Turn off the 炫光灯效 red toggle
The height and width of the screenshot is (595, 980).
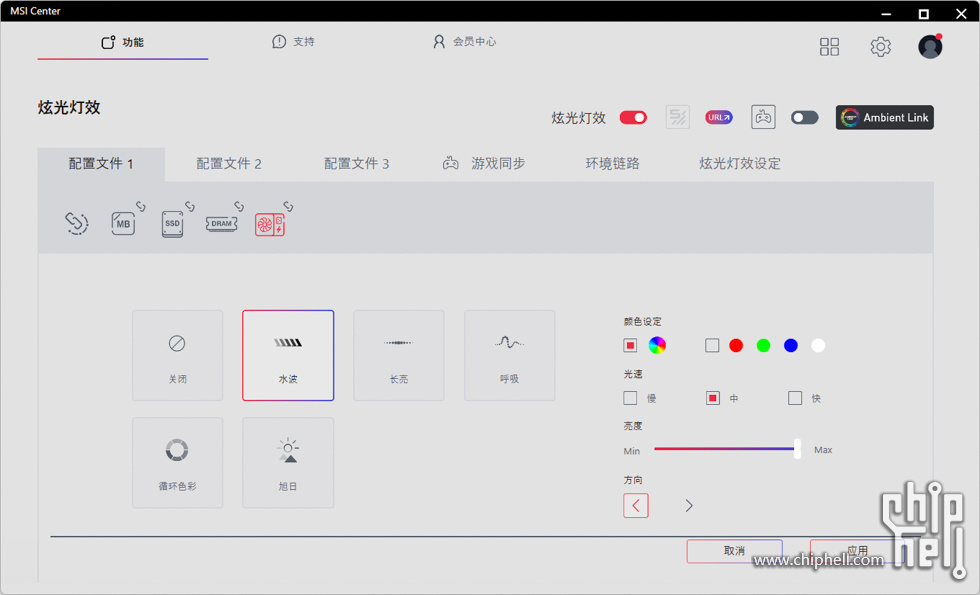click(633, 117)
